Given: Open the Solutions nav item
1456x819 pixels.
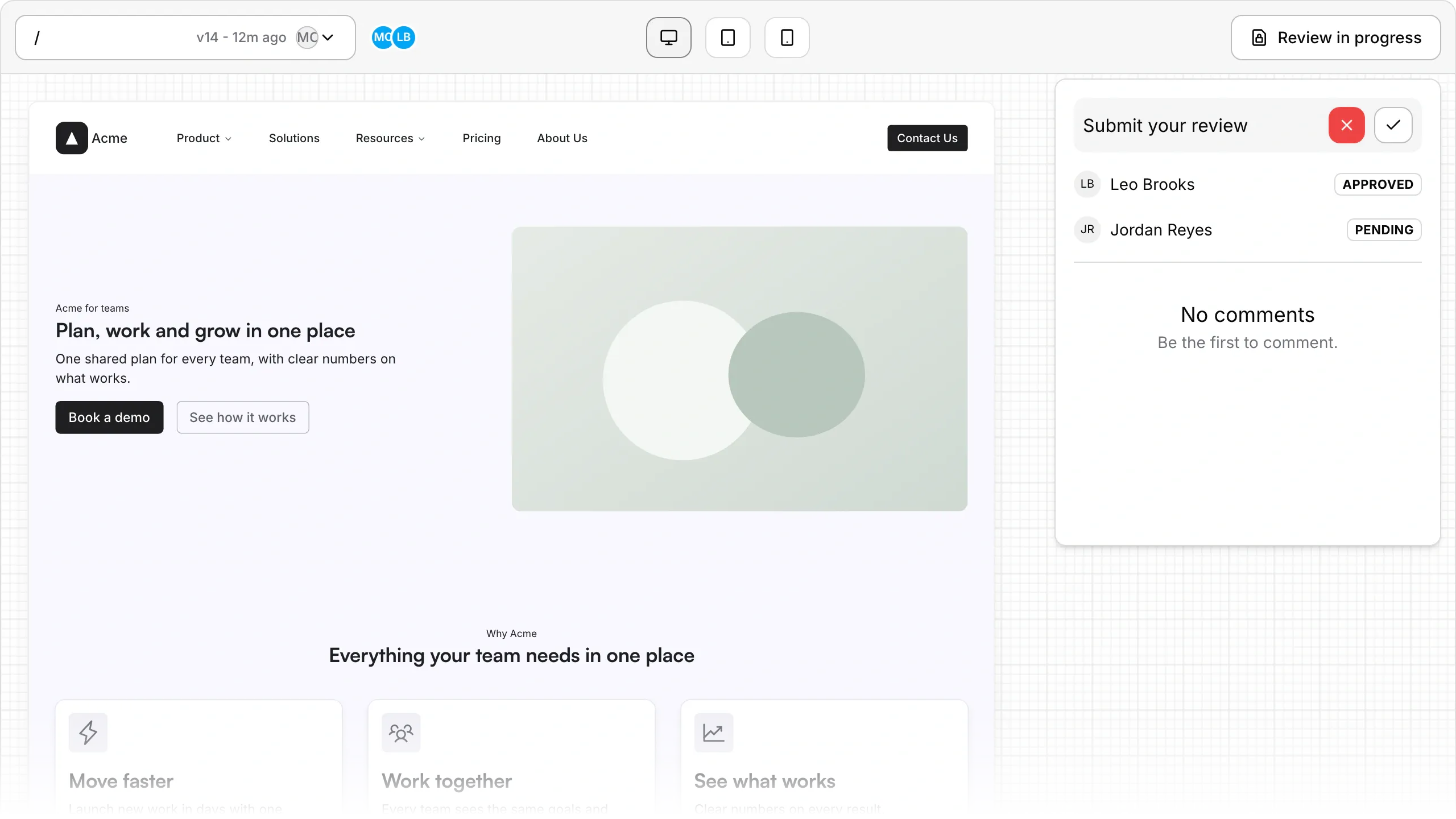Looking at the screenshot, I should coord(294,138).
